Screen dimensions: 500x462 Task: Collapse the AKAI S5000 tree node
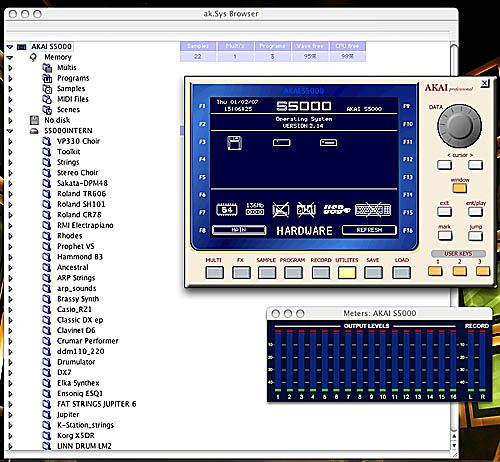pos(10,47)
